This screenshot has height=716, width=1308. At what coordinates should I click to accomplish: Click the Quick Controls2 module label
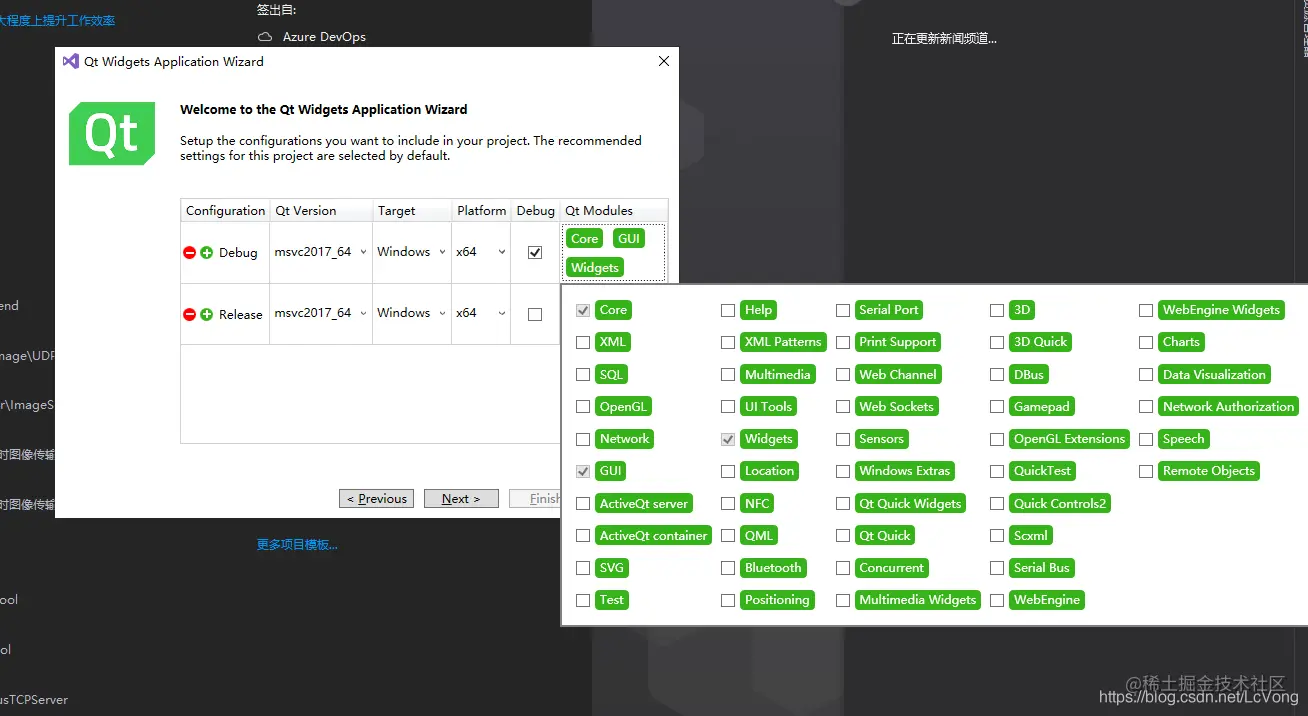1060,504
